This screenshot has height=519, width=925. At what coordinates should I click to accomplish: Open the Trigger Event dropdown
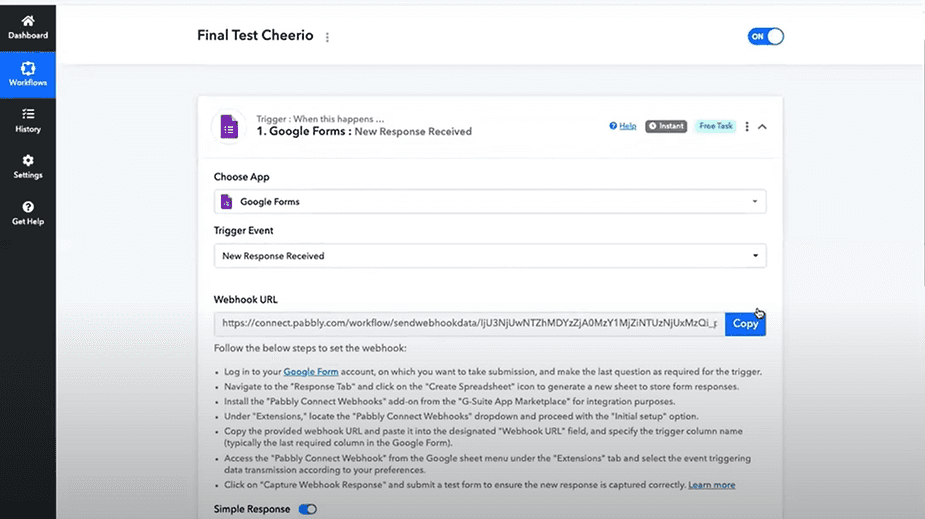tap(490, 256)
